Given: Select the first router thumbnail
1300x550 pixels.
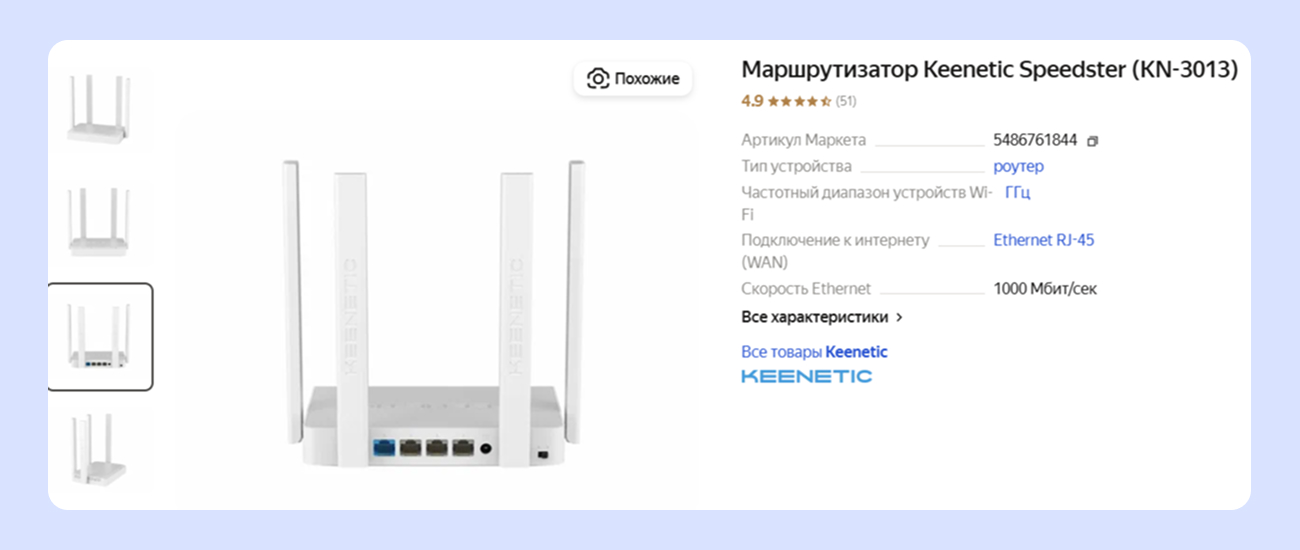Looking at the screenshot, I should [x=100, y=108].
